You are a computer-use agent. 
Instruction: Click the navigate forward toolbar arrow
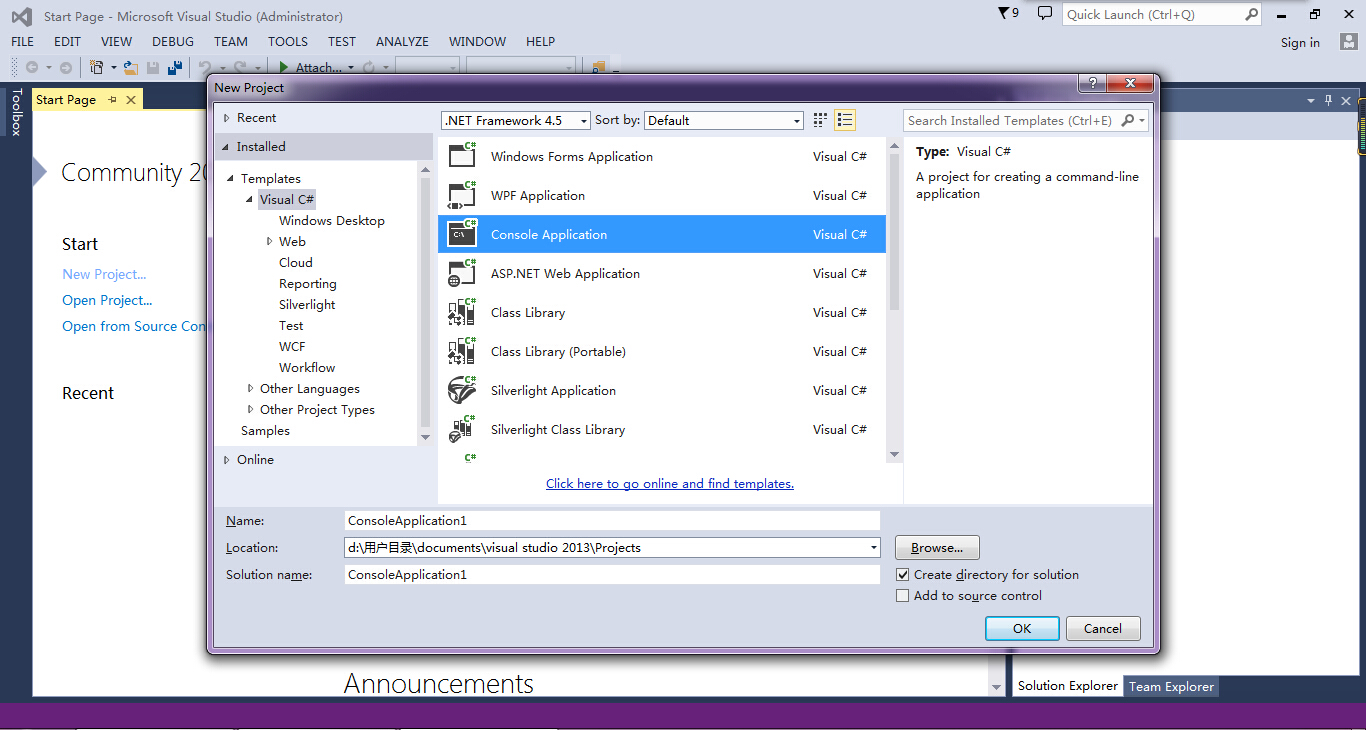[66, 68]
